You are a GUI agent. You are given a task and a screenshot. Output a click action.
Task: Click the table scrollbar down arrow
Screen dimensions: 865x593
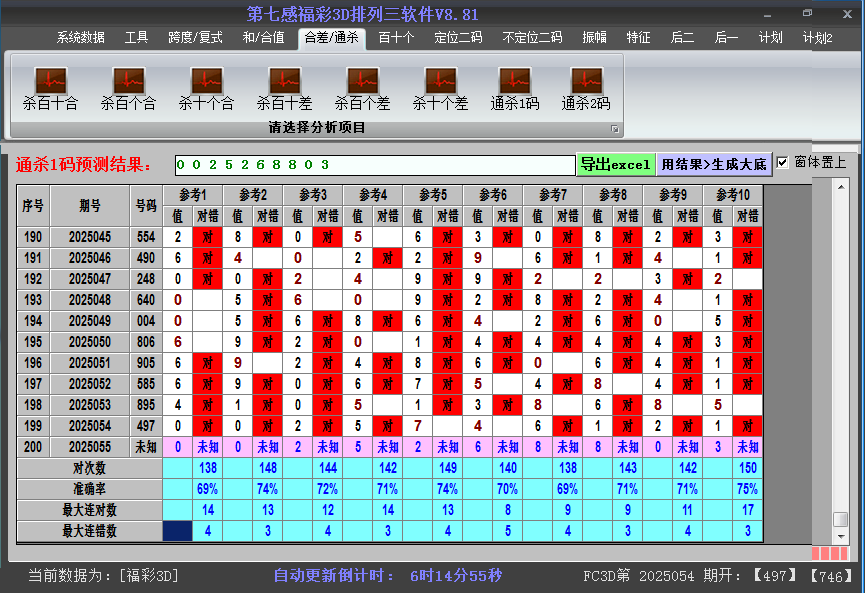(841, 536)
